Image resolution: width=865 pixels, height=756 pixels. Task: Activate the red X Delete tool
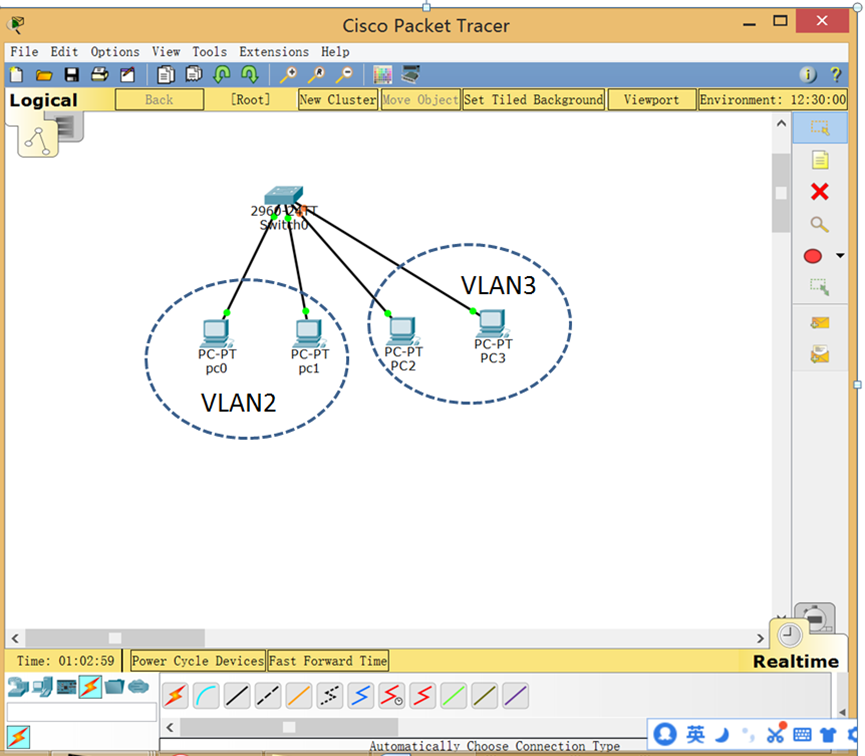pyautogui.click(x=820, y=192)
